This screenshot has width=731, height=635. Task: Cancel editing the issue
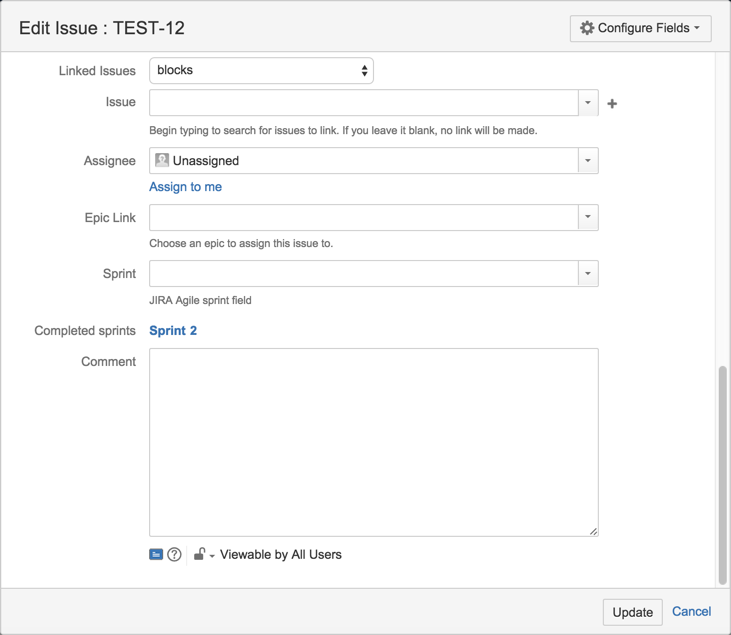pos(691,611)
